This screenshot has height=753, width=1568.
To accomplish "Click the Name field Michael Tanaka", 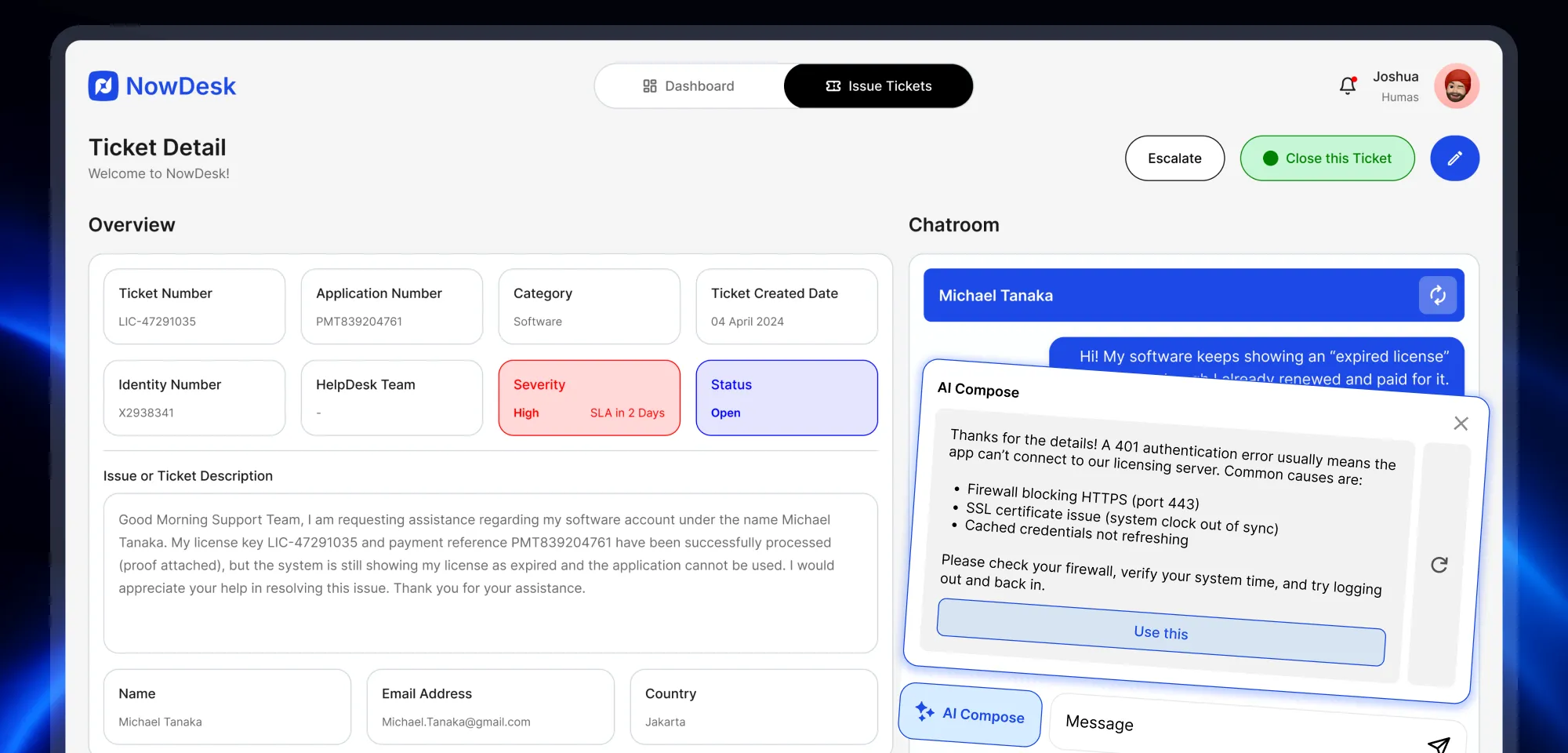I will click(227, 707).
